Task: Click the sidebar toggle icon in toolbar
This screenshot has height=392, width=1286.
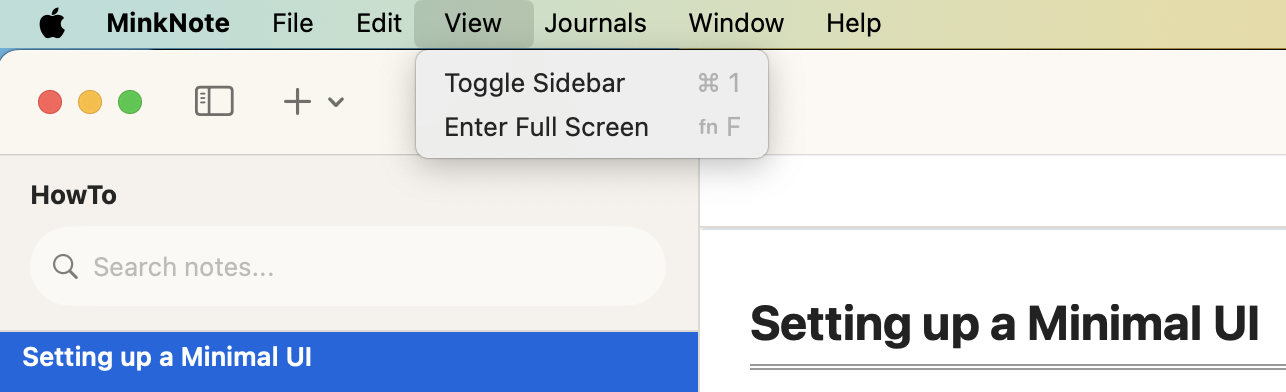Action: tap(214, 101)
